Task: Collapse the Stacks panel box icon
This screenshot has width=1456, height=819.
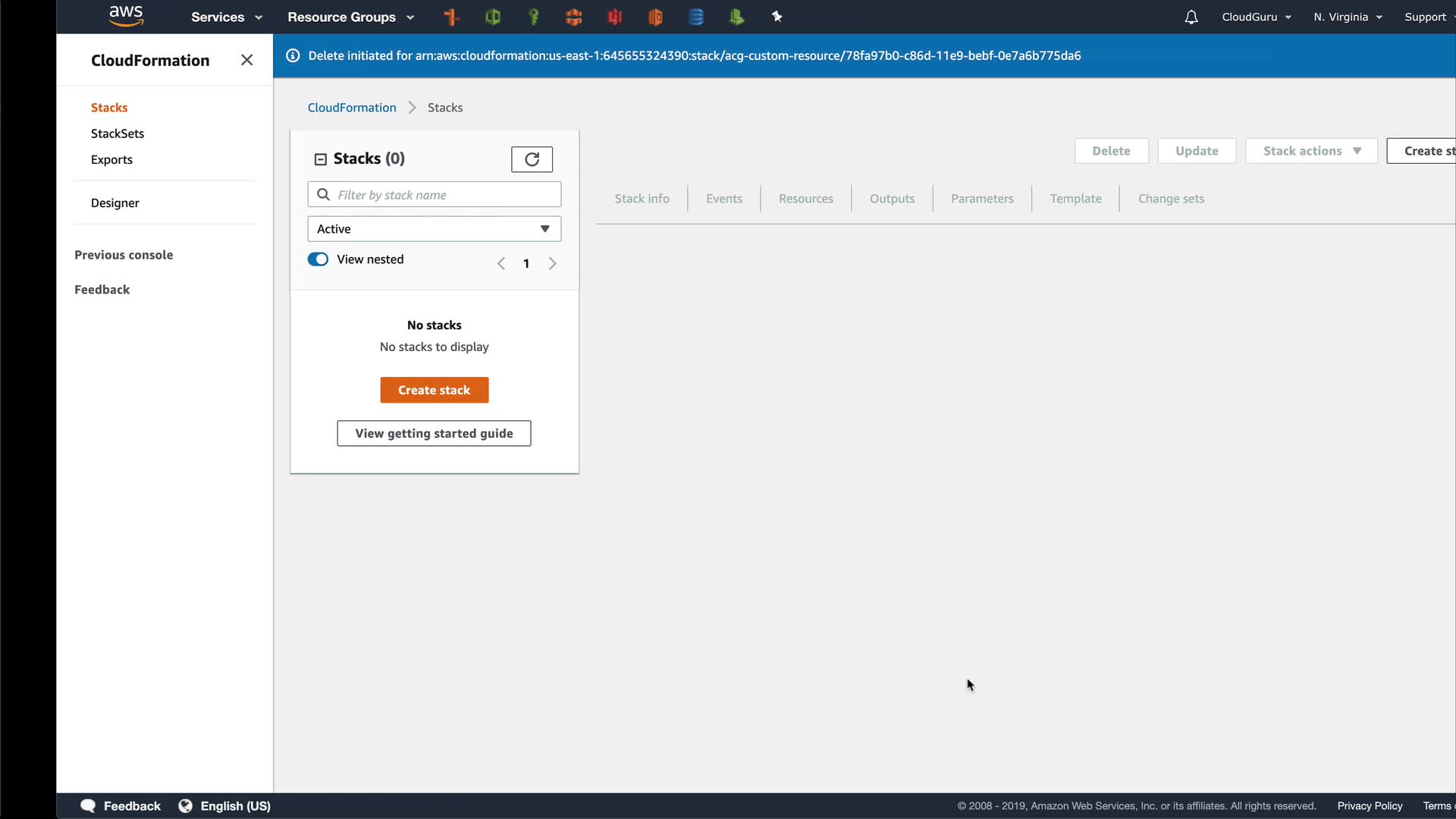Action: [320, 159]
